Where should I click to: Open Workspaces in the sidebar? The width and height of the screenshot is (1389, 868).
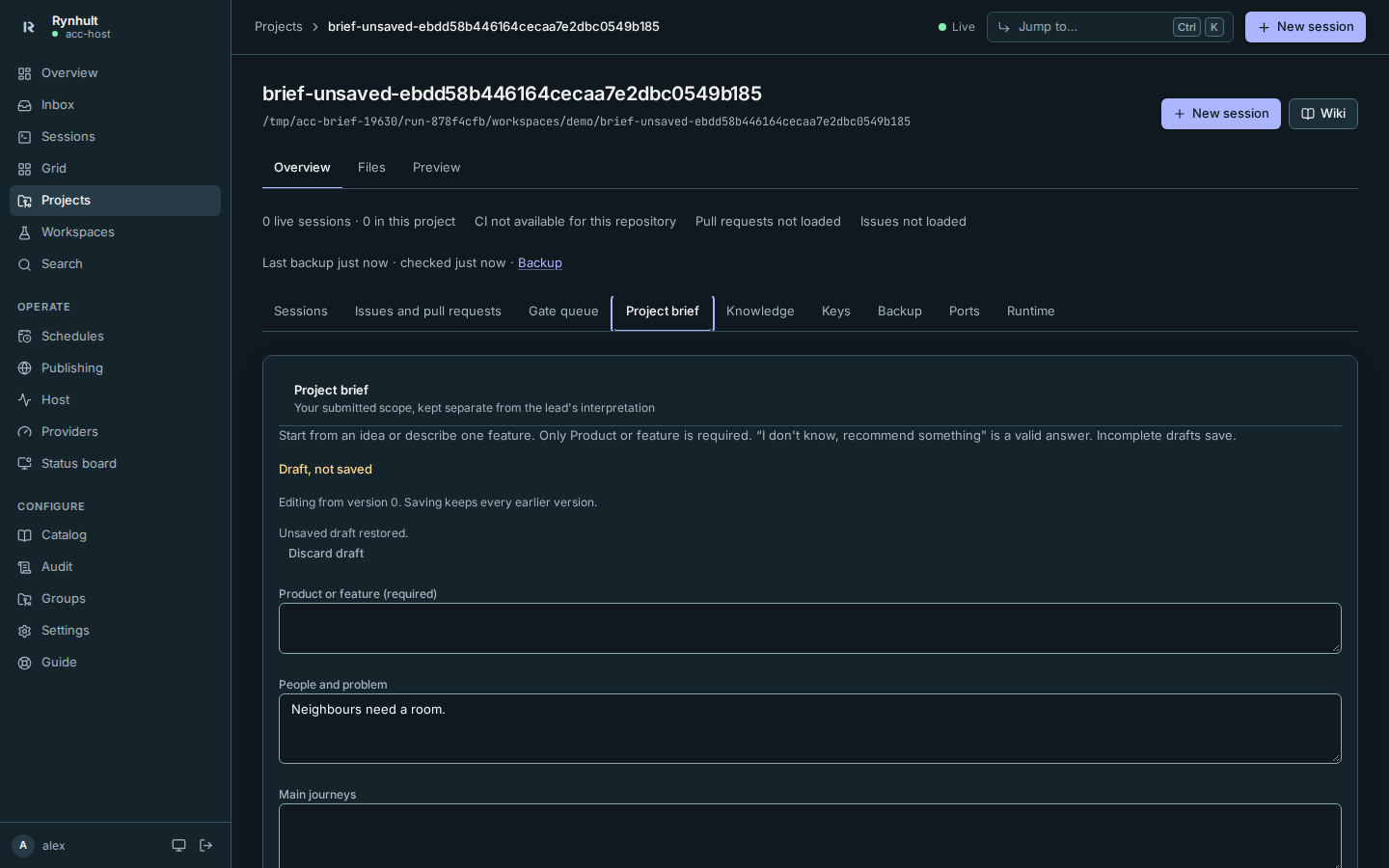(x=115, y=232)
